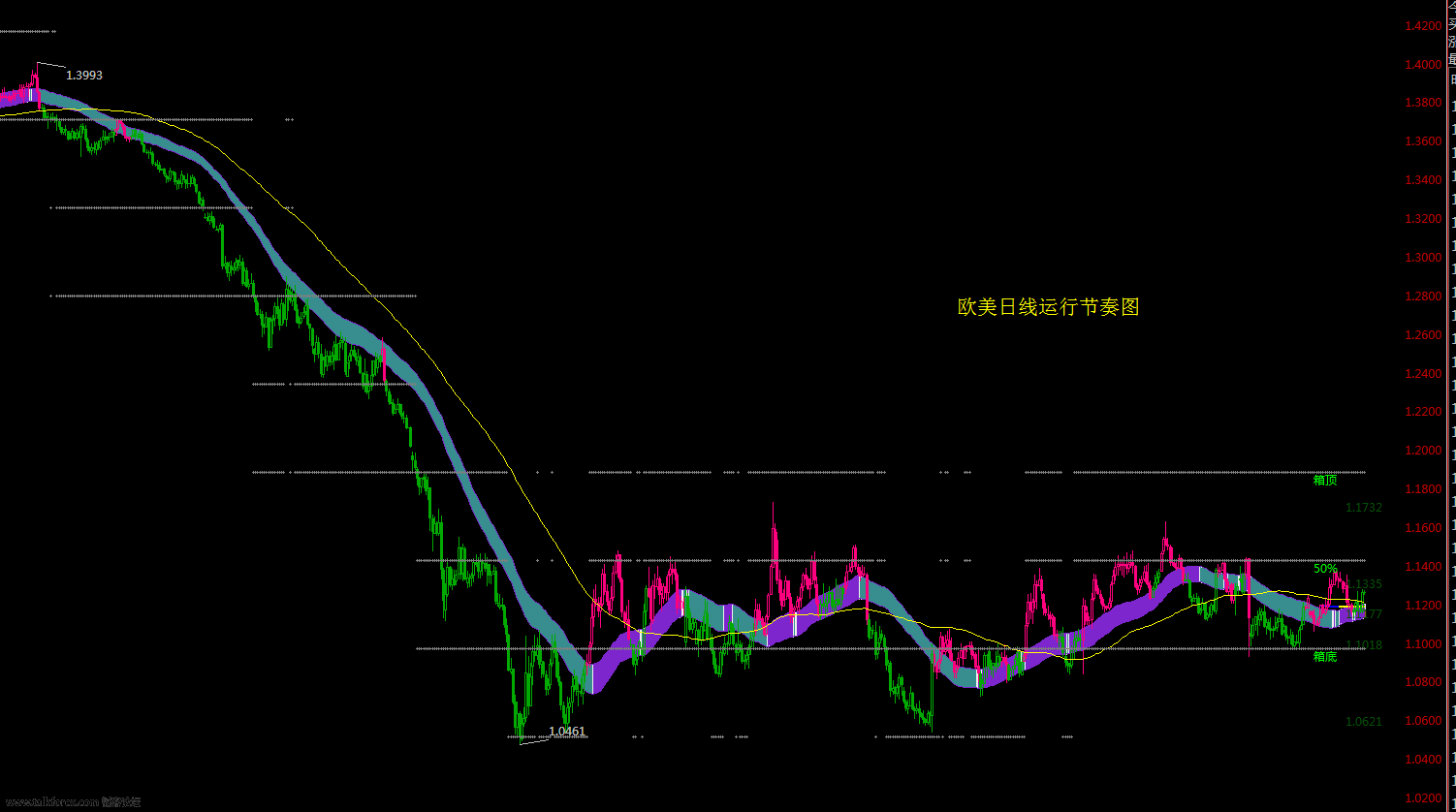Click the 1.0400 price axis tick
The image size is (1456, 812).
[x=1423, y=760]
